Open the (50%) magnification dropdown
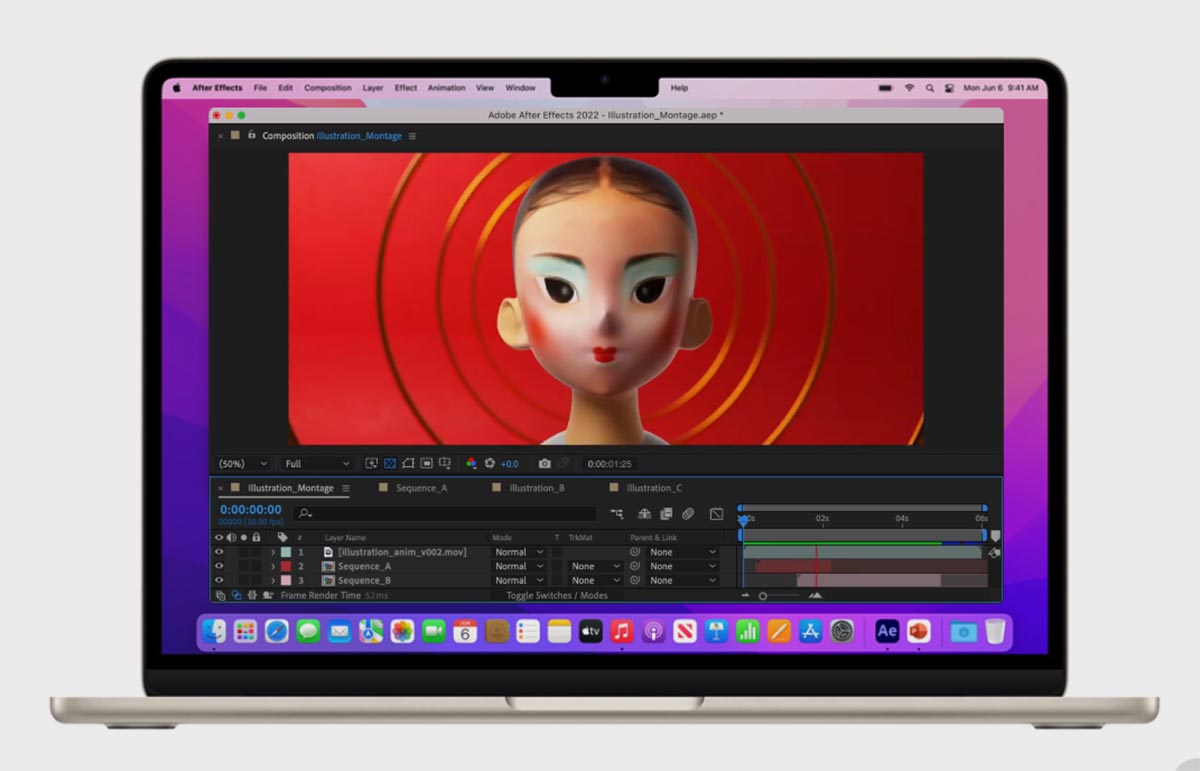The image size is (1200, 771). click(244, 464)
